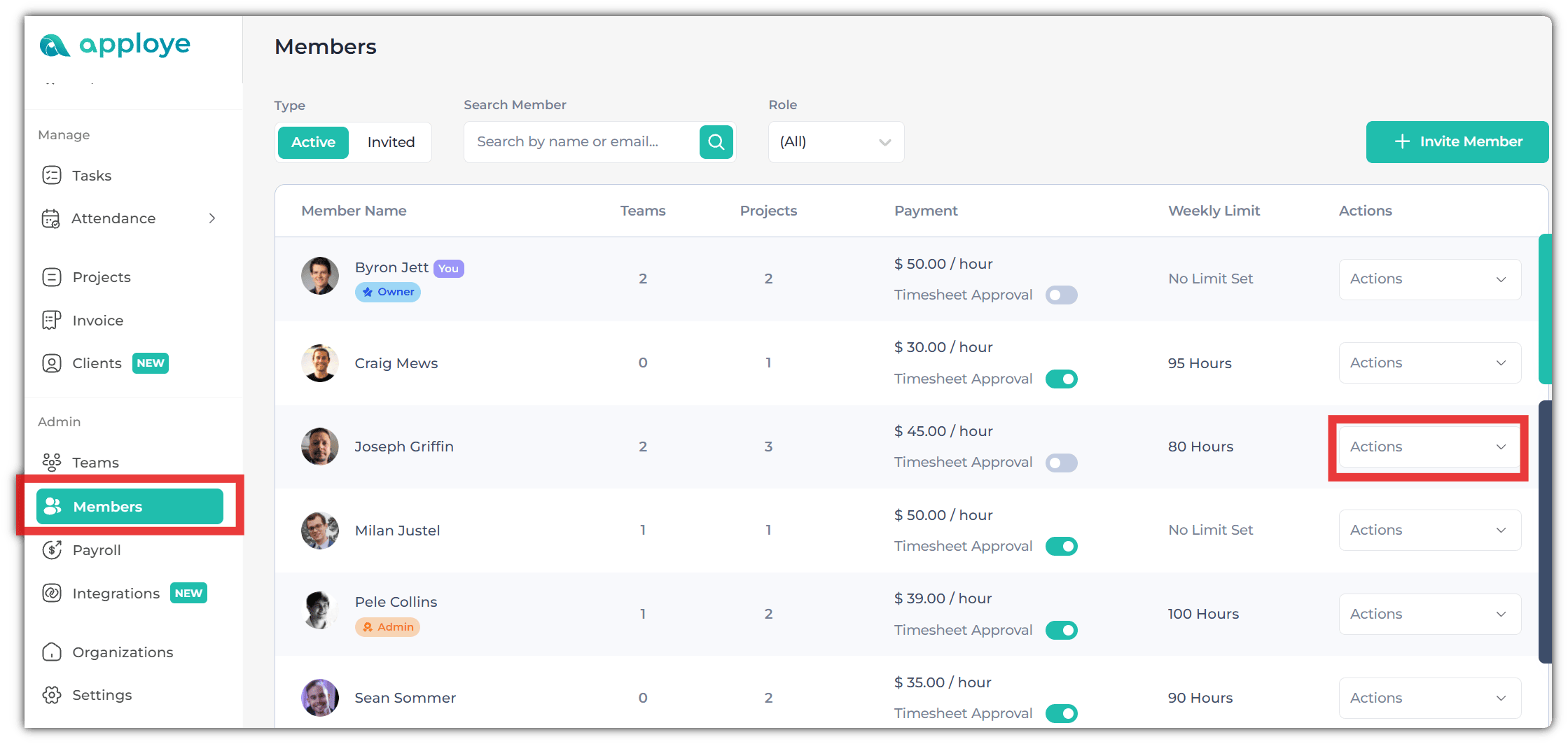This screenshot has height=744, width=1568.
Task: Open Attendance via its calendar icon
Action: 50,218
